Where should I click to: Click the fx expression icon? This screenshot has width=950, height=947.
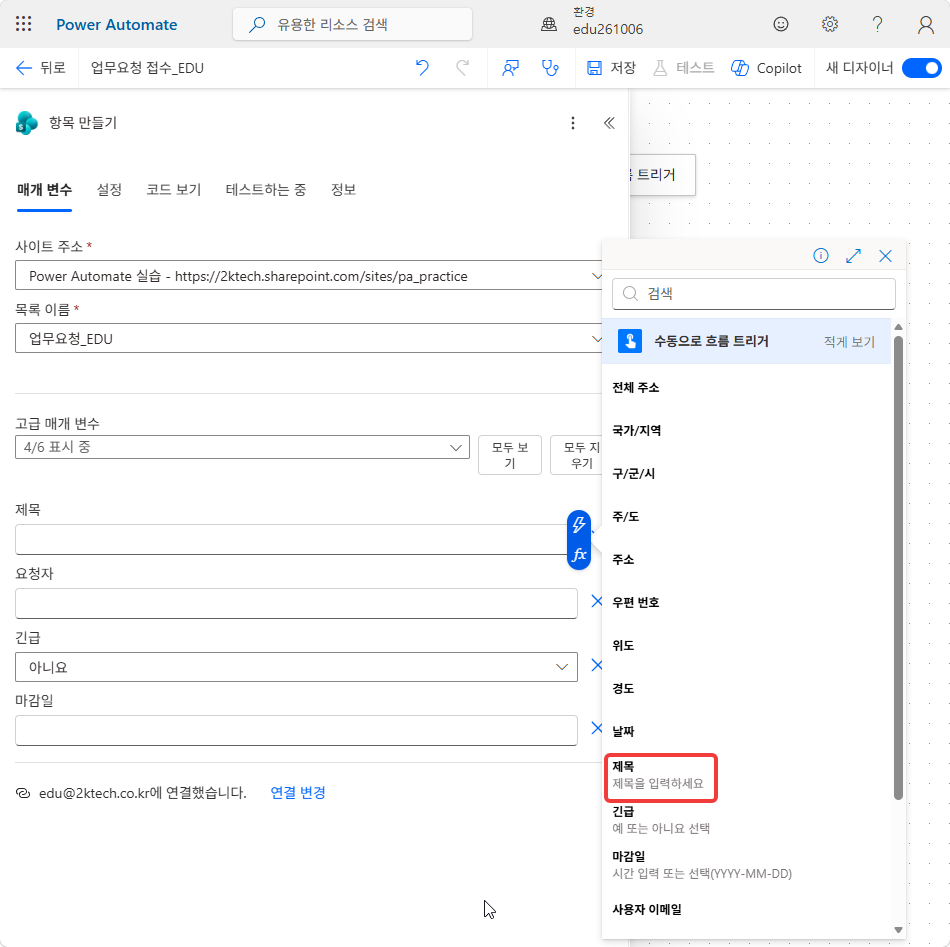coord(579,554)
